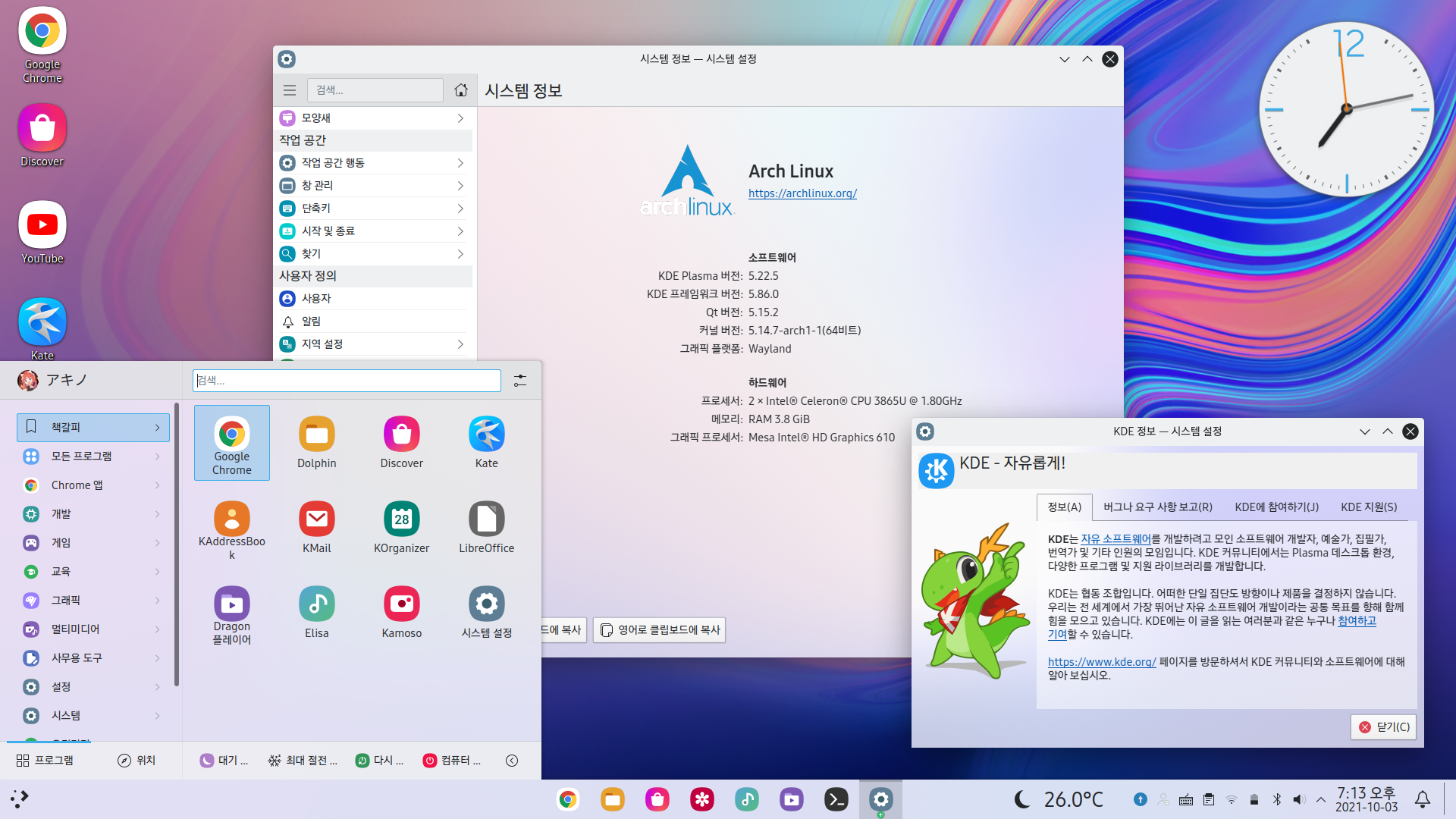Image resolution: width=1456 pixels, height=819 pixels.
Task: Expand 지역 설정 settings category
Action: point(375,344)
